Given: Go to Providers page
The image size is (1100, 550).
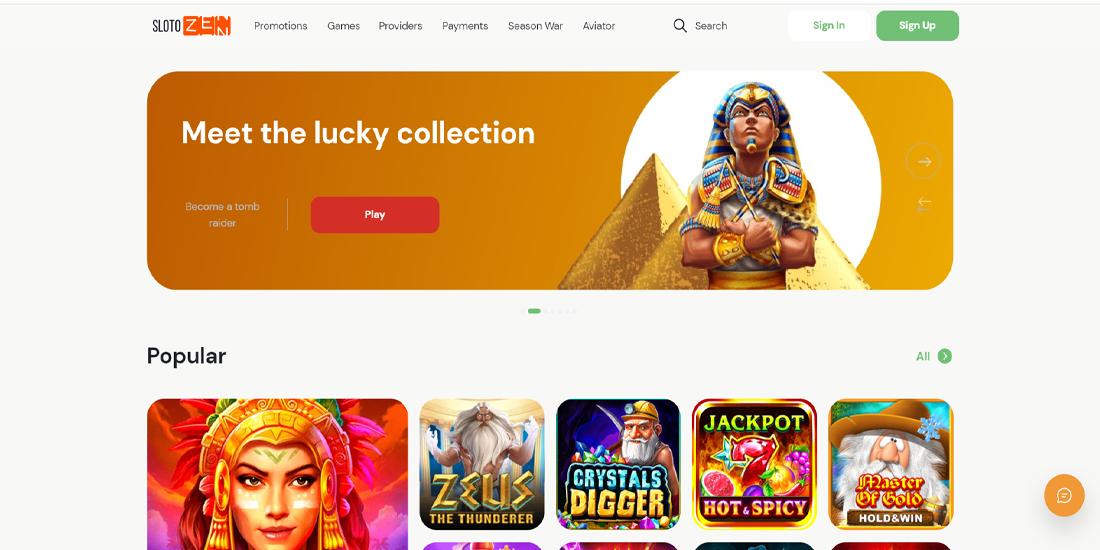Looking at the screenshot, I should point(401,26).
